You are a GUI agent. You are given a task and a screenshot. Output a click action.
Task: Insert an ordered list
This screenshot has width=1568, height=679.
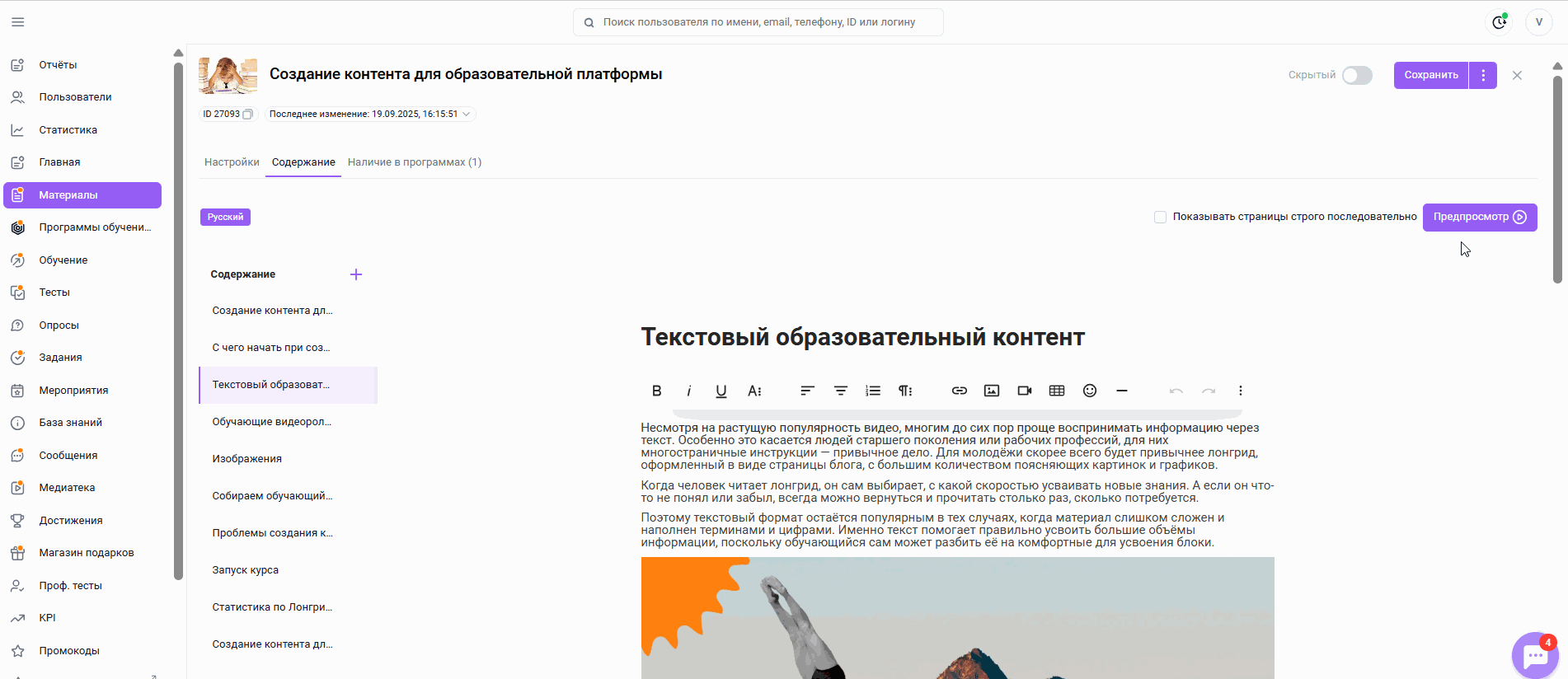pos(873,391)
